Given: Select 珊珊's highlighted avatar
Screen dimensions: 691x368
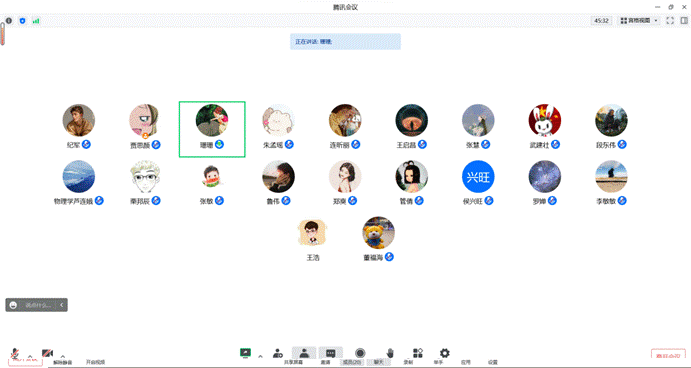Looking at the screenshot, I should coord(212,120).
